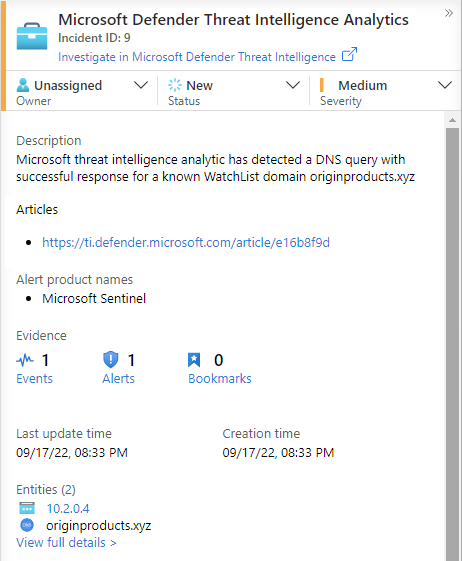
Task: Click the orange Medium severity bar
Action: pyautogui.click(x=321, y=85)
